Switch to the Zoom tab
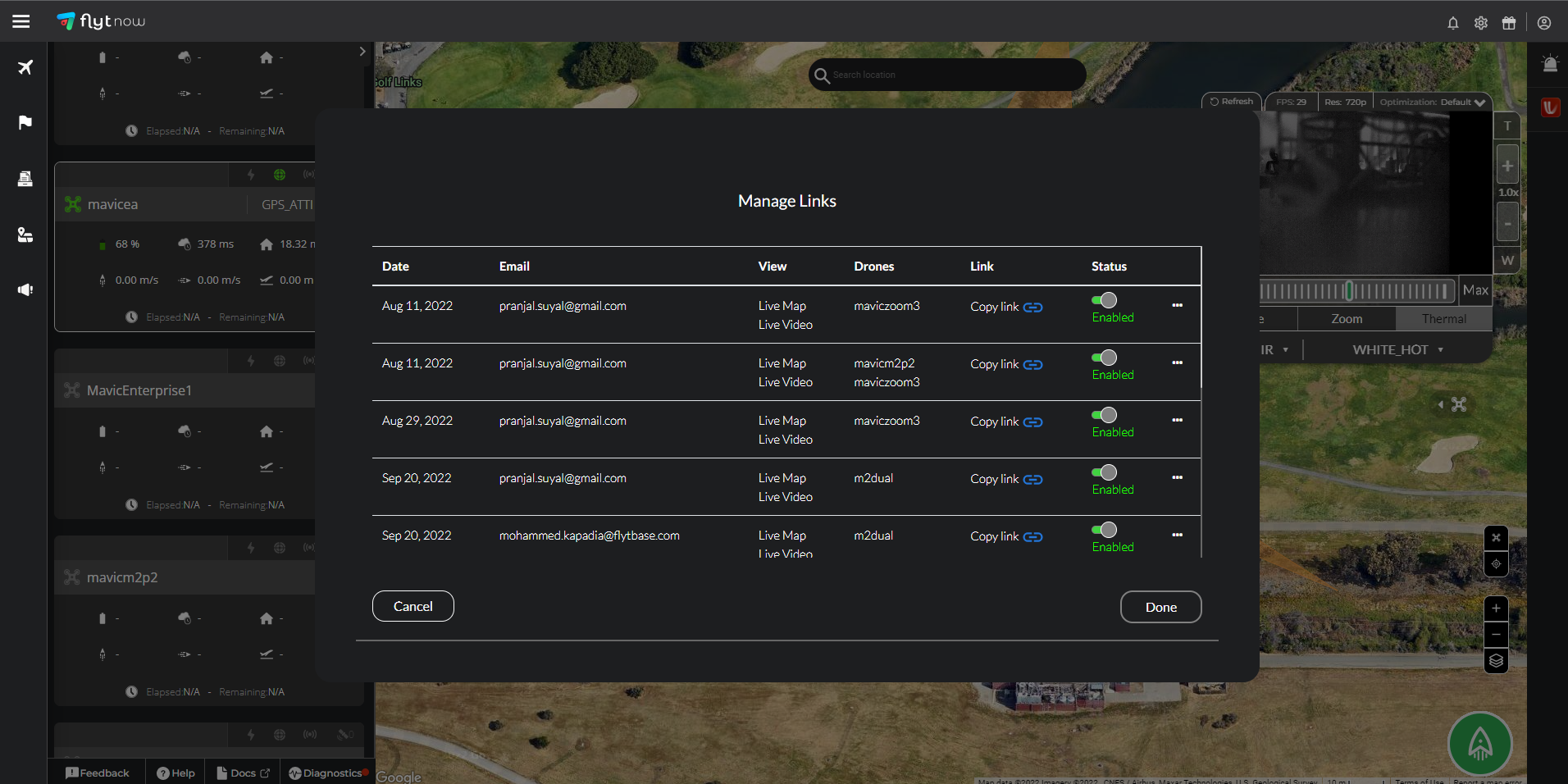1568x784 pixels. 1347,319
